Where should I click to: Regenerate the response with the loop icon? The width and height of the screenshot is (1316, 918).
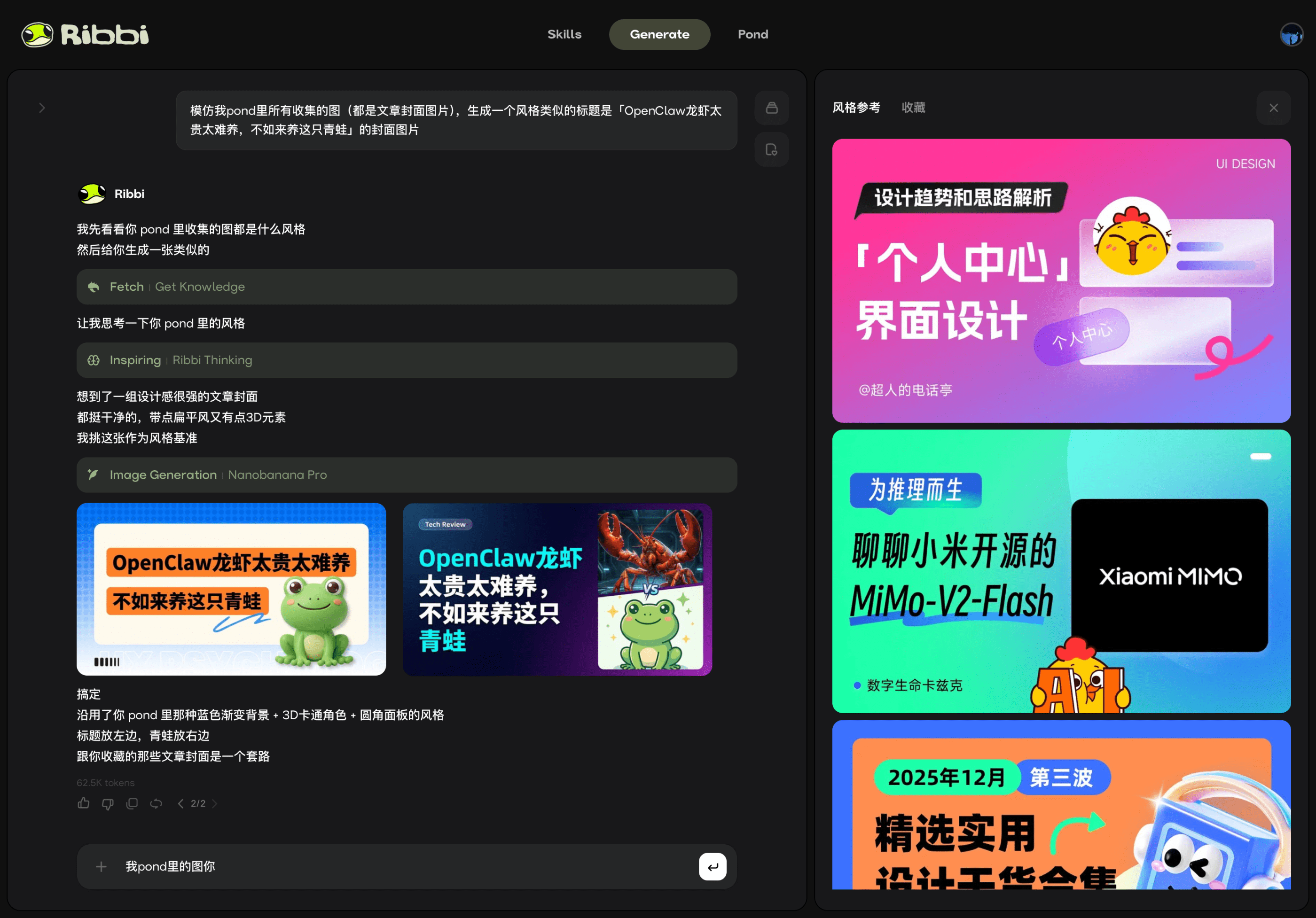(156, 803)
